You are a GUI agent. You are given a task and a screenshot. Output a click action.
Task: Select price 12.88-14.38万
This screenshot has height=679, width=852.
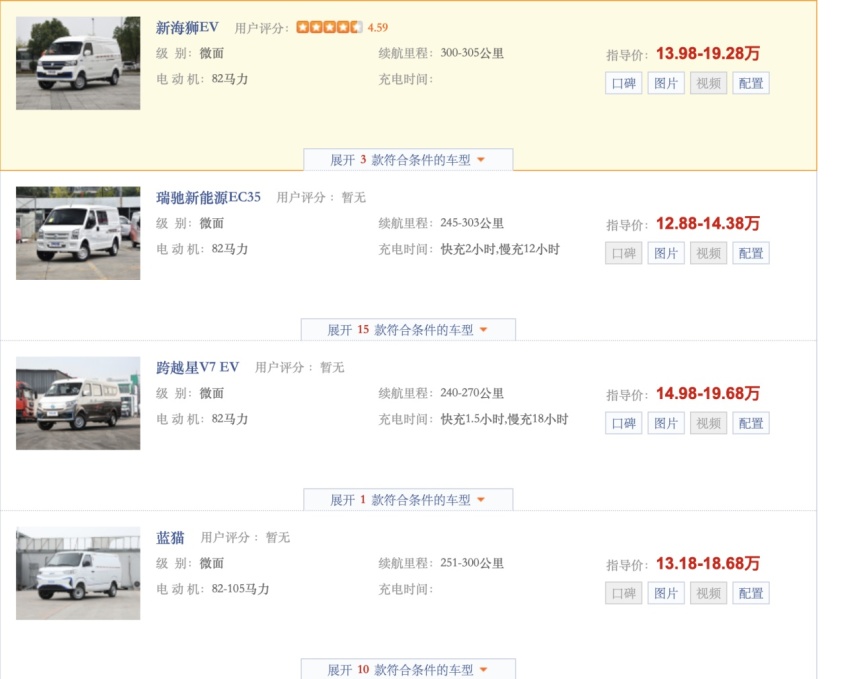(707, 223)
